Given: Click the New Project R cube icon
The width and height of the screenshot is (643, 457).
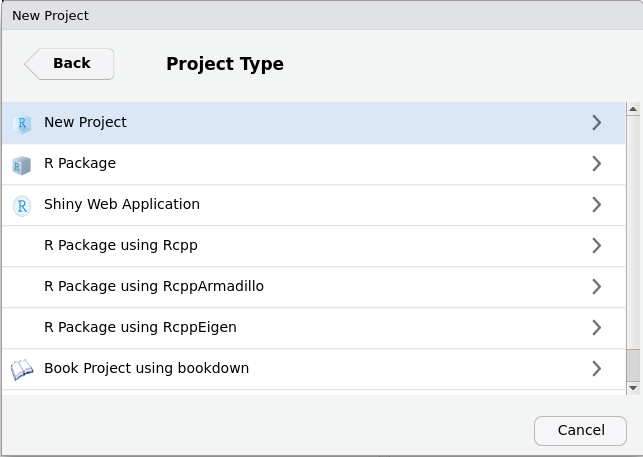Looking at the screenshot, I should (x=22, y=123).
